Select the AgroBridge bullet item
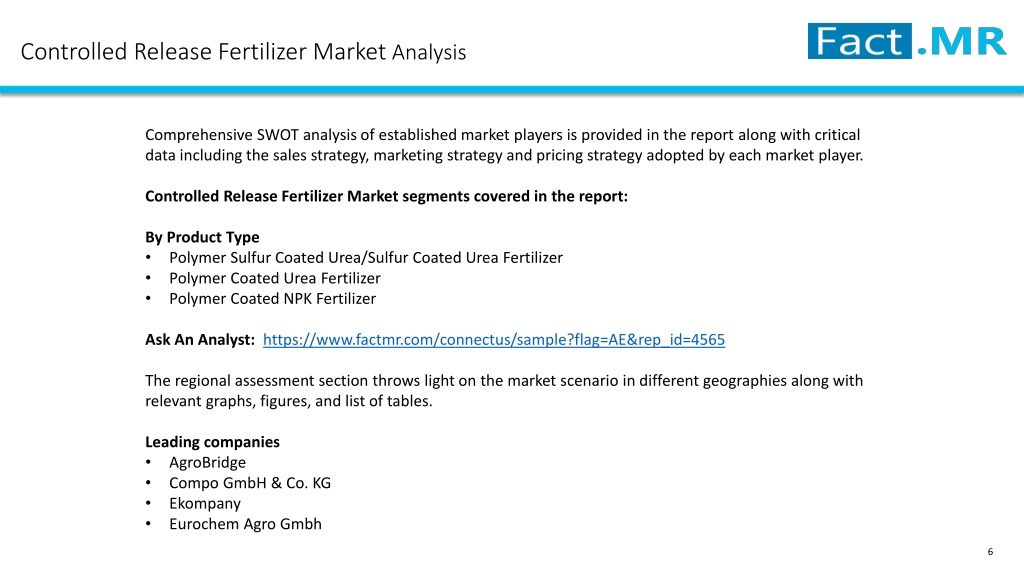 (x=207, y=462)
